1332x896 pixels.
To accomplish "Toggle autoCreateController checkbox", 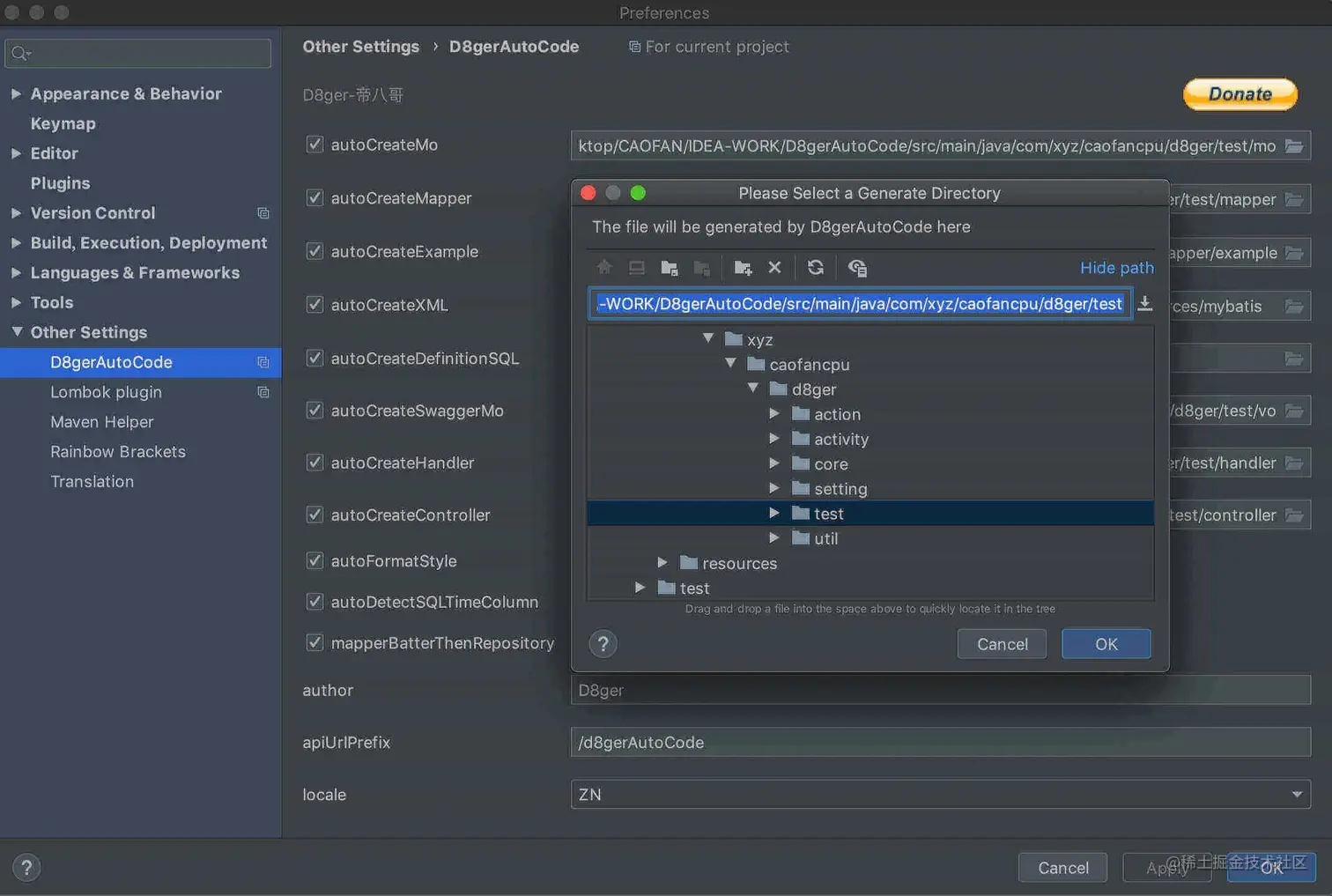I will (x=314, y=515).
